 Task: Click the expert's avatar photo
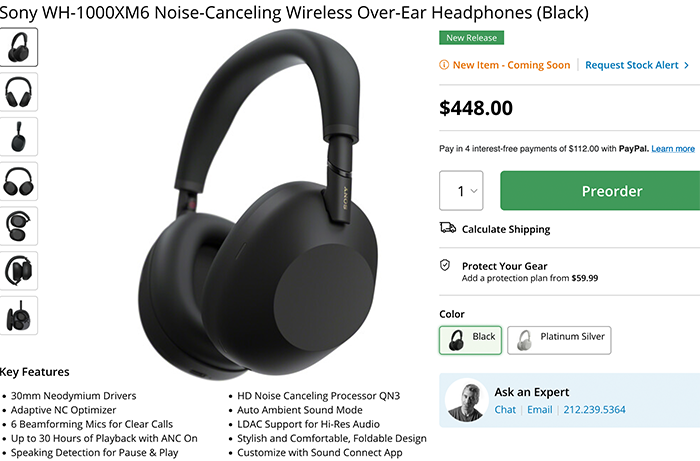coord(467,400)
